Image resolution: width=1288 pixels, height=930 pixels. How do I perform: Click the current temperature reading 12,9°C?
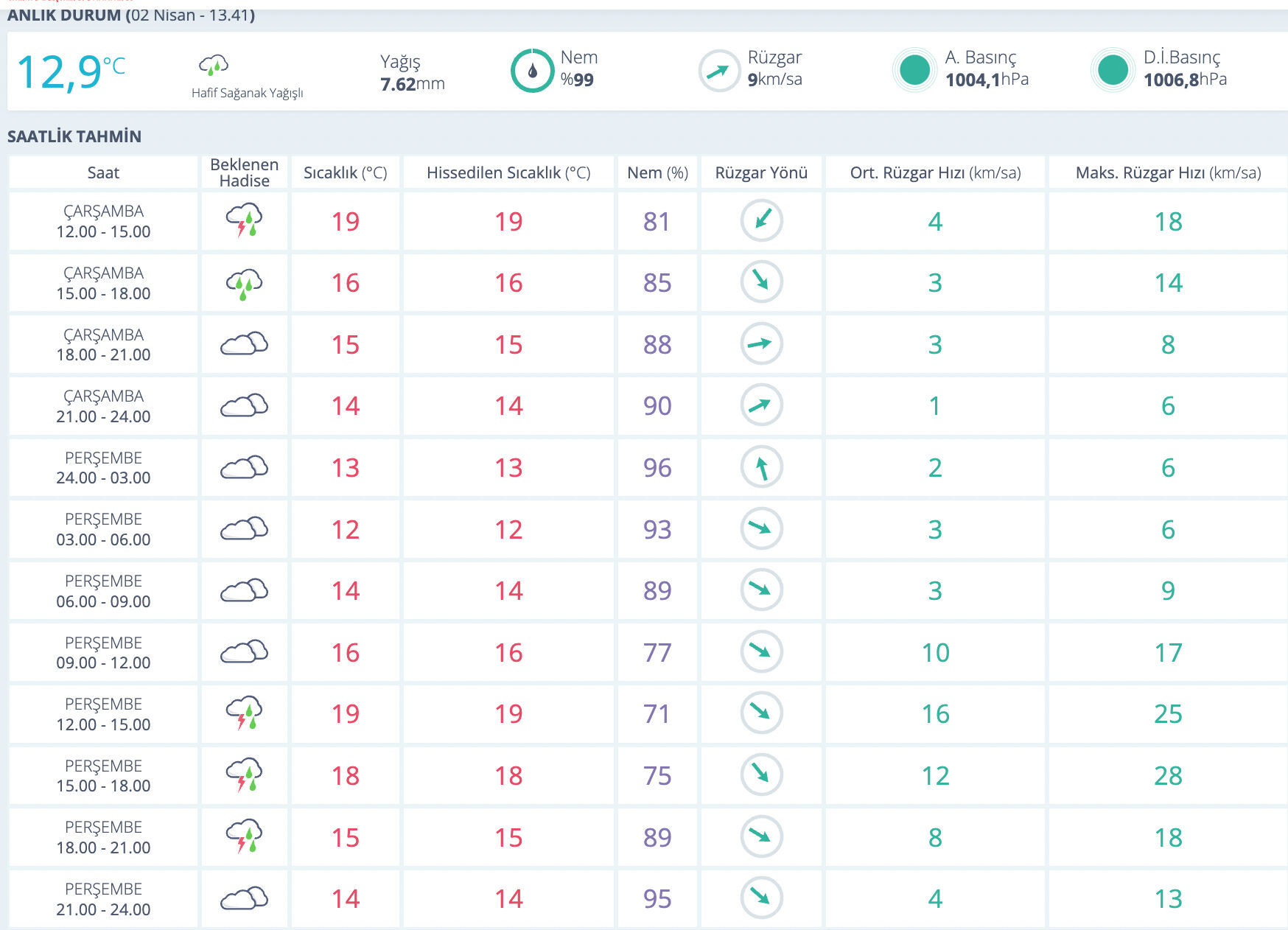pos(71,72)
